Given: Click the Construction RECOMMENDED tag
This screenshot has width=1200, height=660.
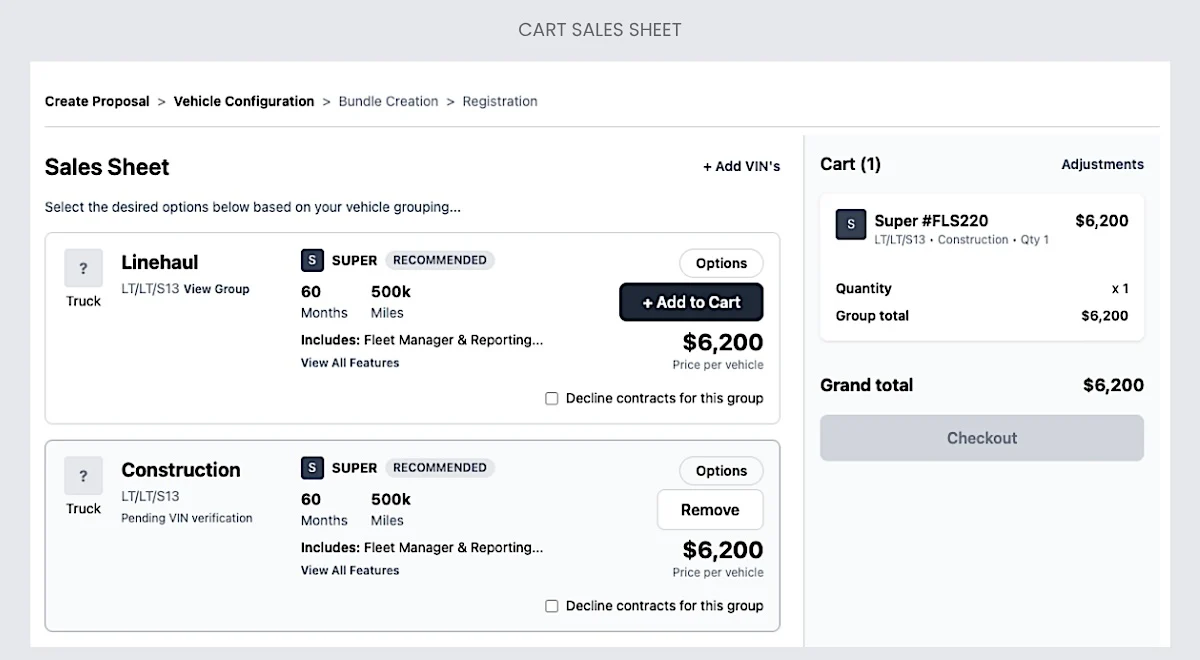Looking at the screenshot, I should pos(440,468).
